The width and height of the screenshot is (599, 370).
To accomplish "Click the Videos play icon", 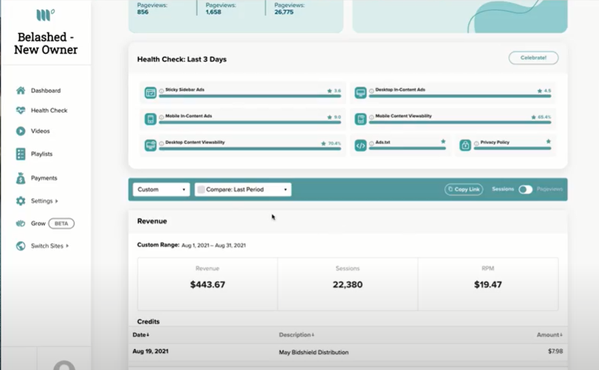I will tap(21, 131).
